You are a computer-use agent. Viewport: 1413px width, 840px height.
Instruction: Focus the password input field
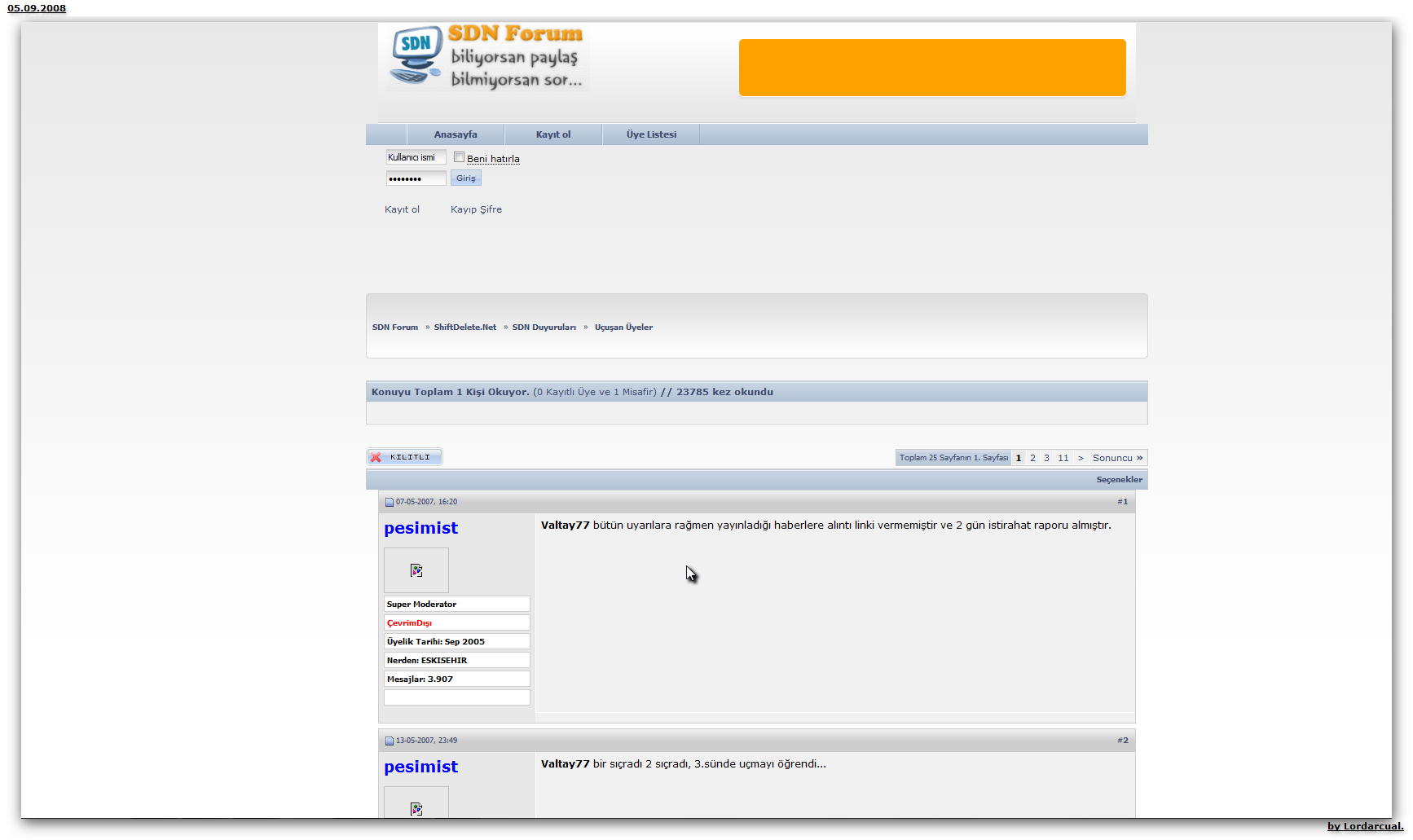(416, 178)
